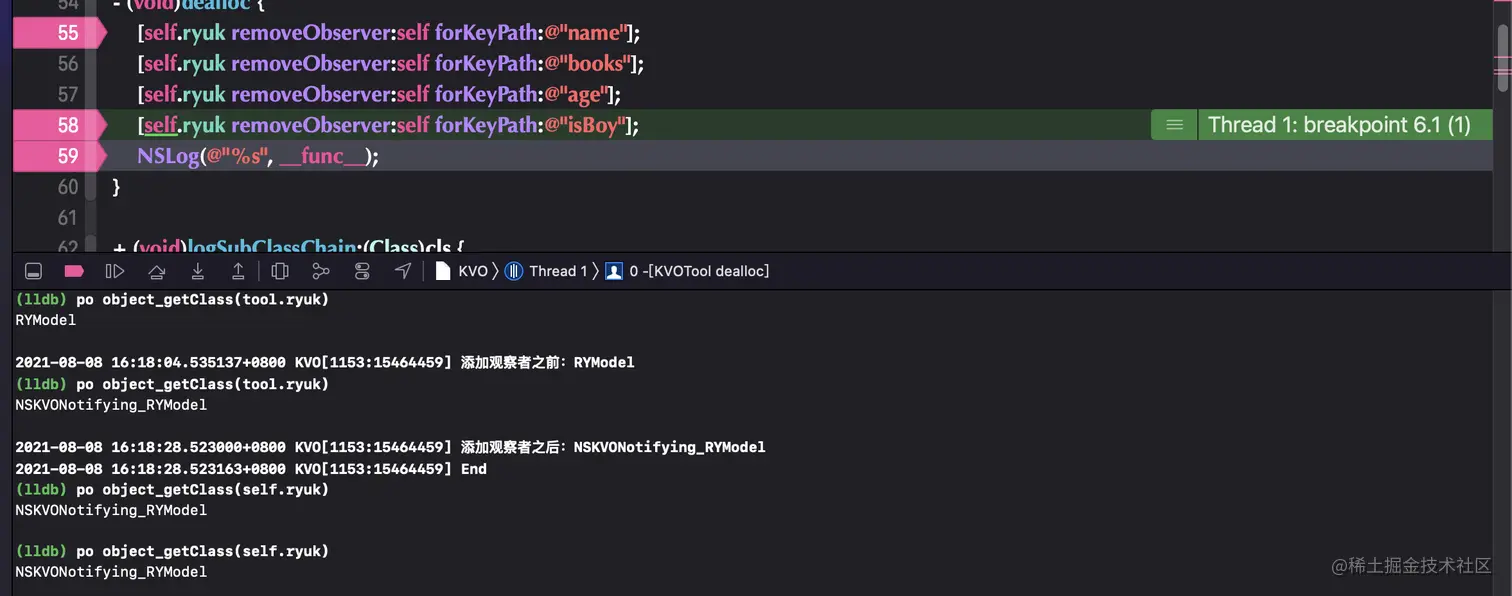Click first 'po object_getClass(tool.ryuk)' console command
The image size is (1512, 596).
pyautogui.click(x=202, y=300)
